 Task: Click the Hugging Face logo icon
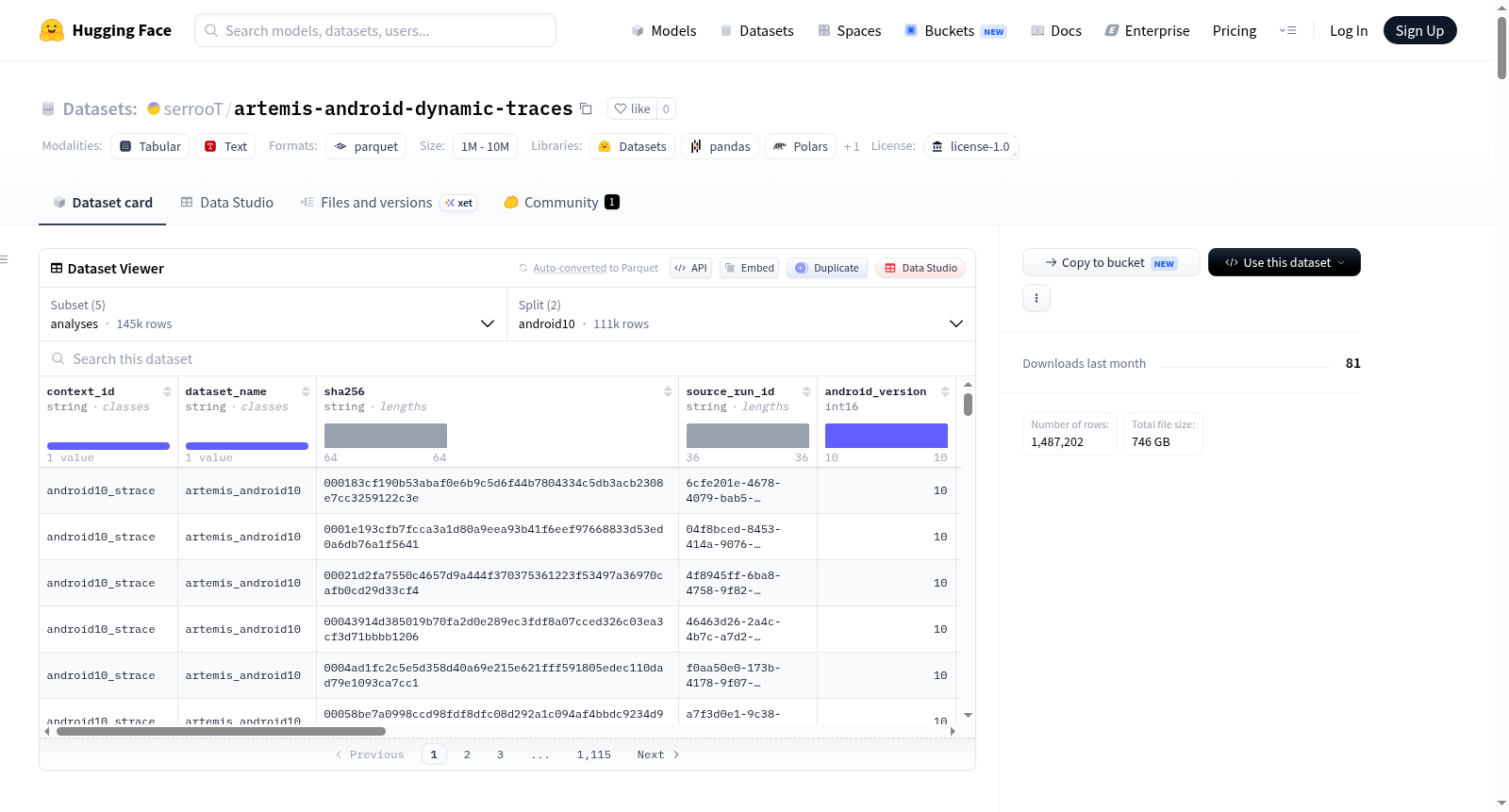[52, 30]
